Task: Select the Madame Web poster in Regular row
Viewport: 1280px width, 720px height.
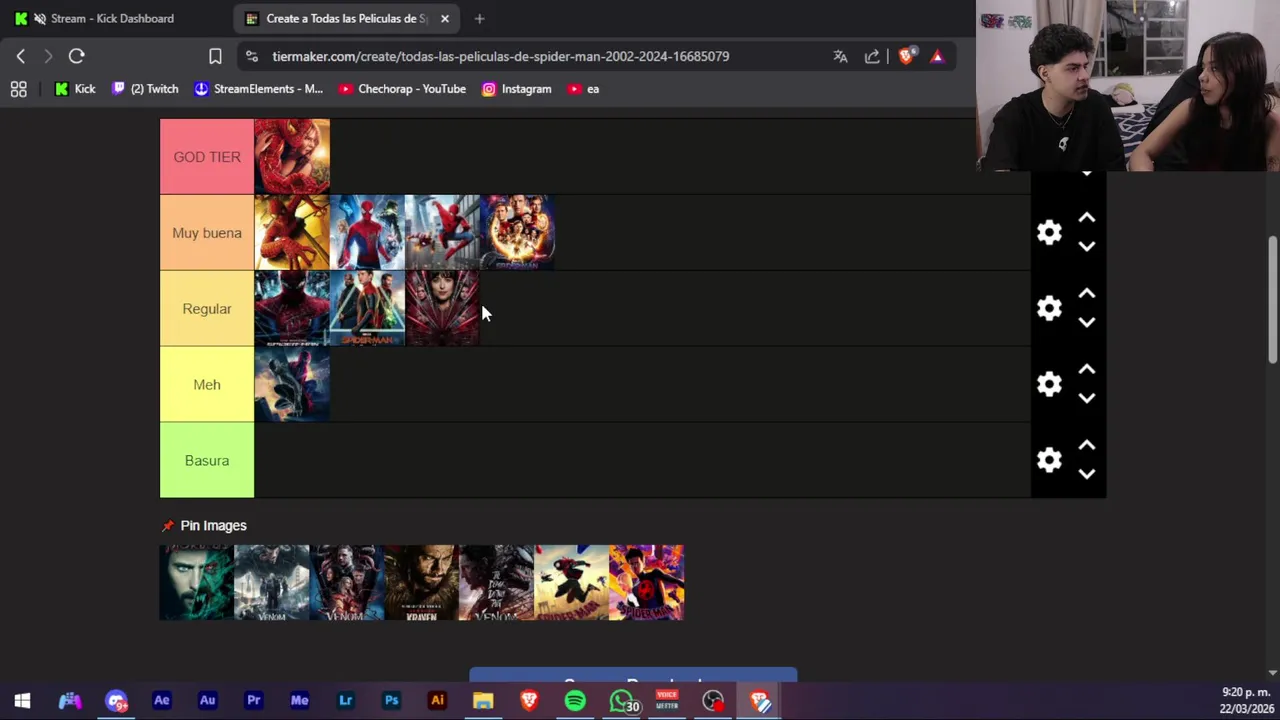Action: pyautogui.click(x=442, y=309)
